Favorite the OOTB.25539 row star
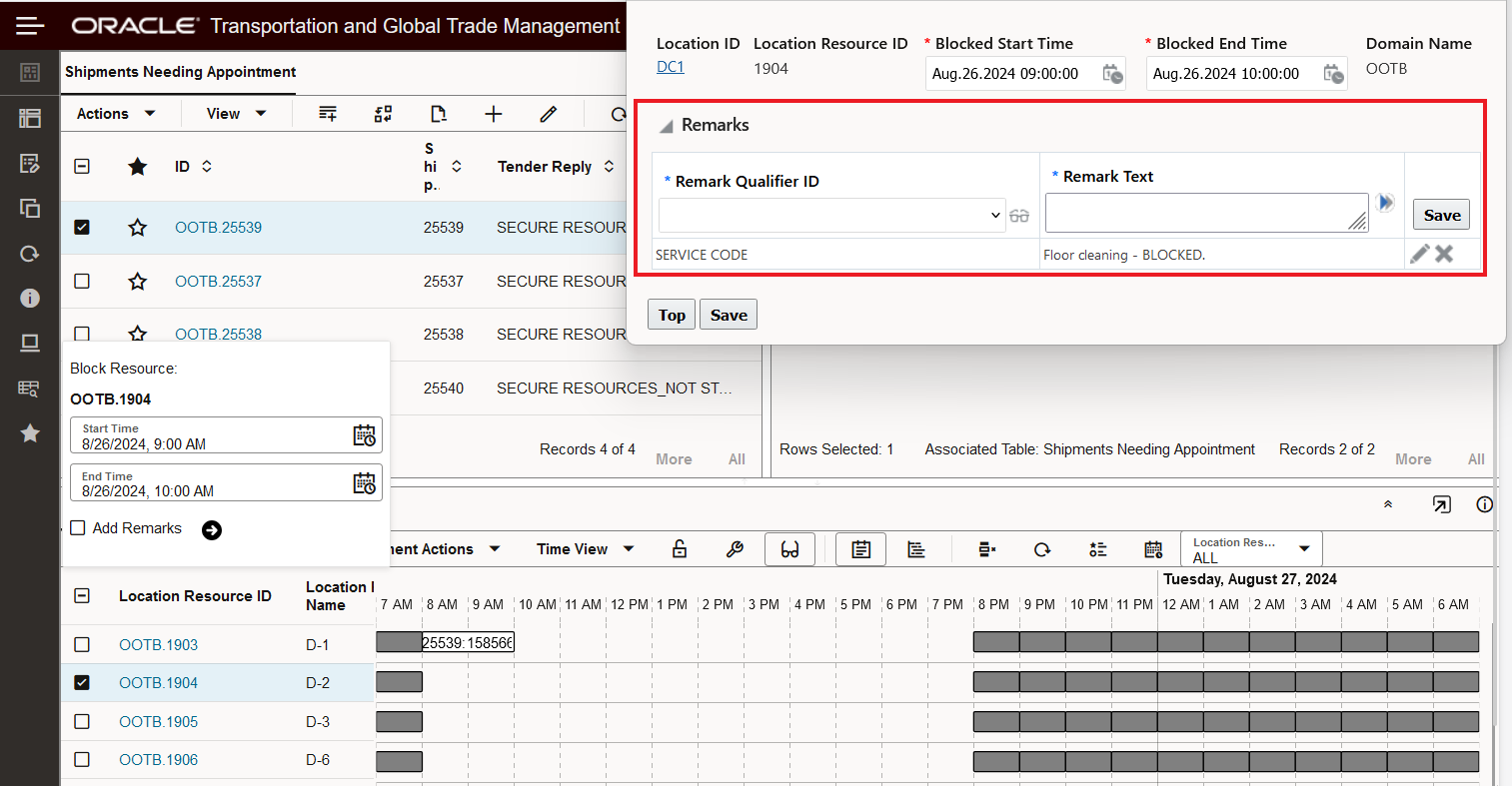The width and height of the screenshot is (1512, 786). pos(137,228)
